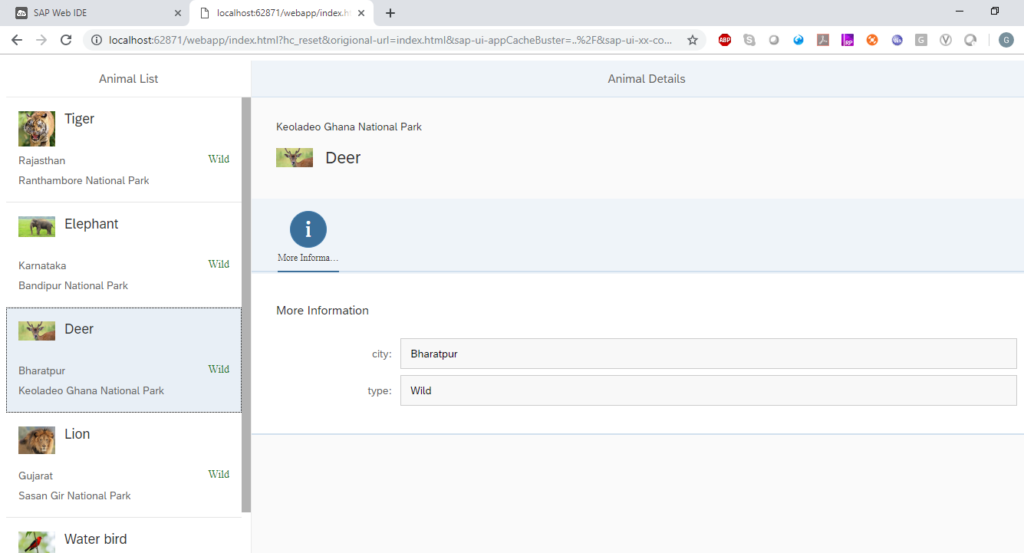
Task: Open the AdBlock Plus extension icon
Action: click(724, 40)
